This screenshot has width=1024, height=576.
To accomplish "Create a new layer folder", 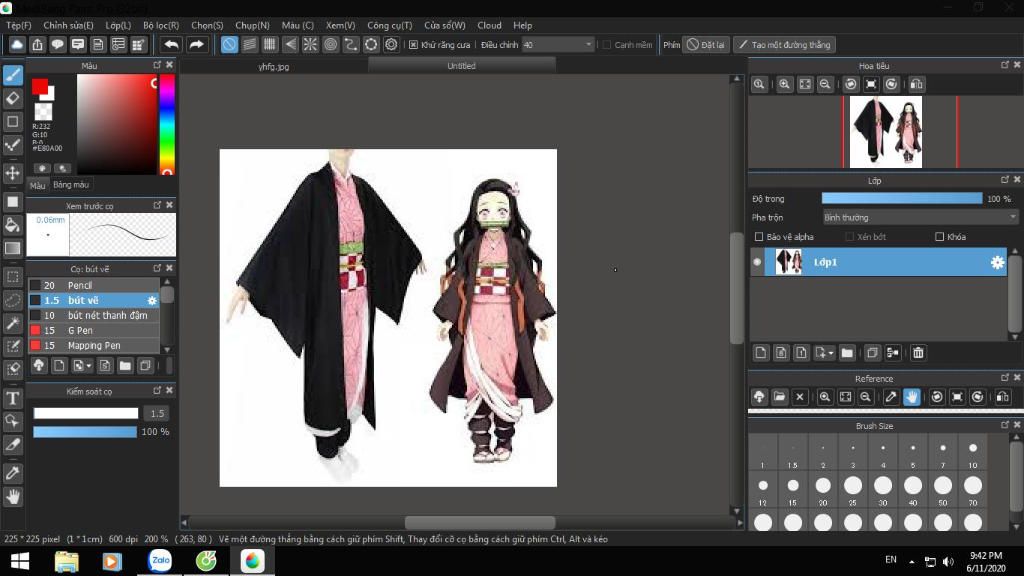I will click(847, 353).
